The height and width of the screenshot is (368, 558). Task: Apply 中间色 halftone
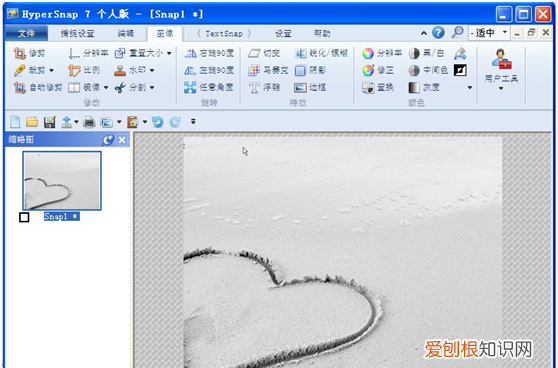428,70
